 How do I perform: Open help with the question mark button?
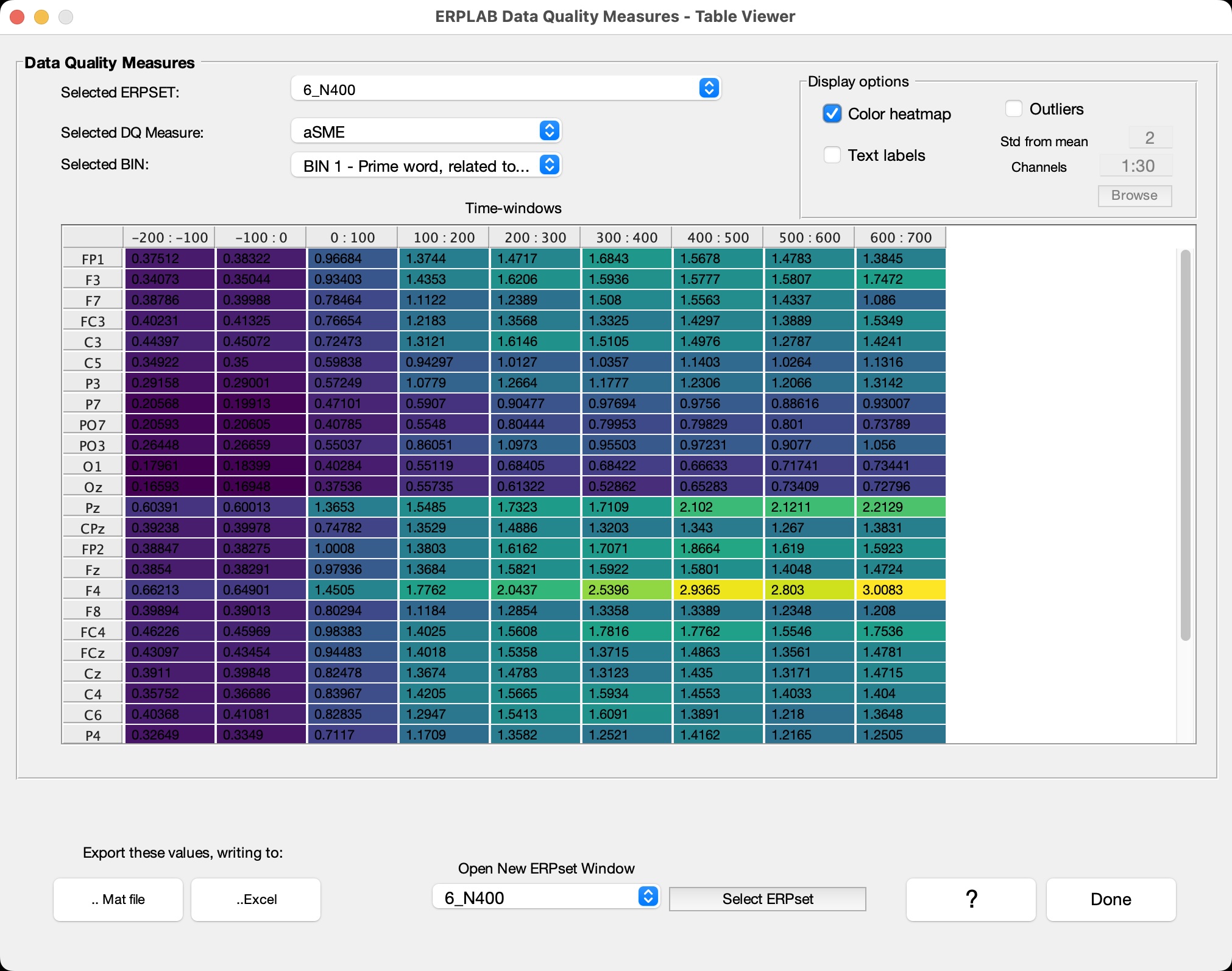[971, 899]
